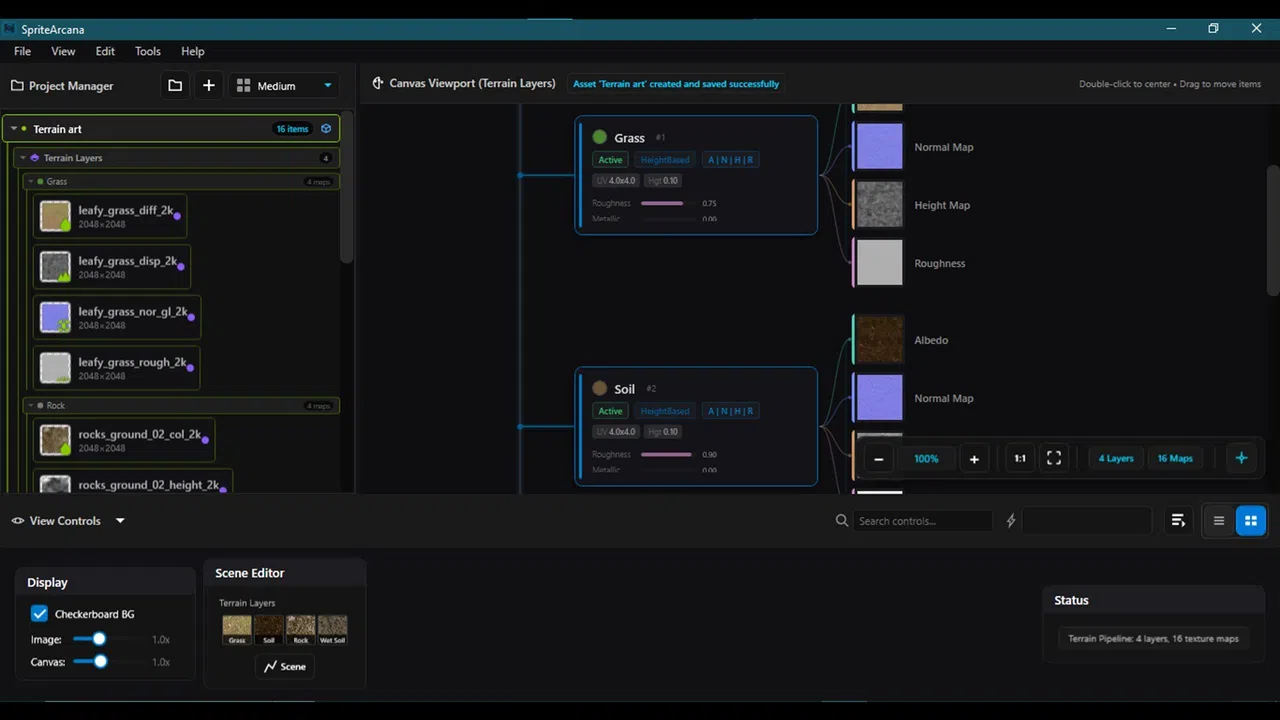The width and height of the screenshot is (1280, 720).
Task: Click the cube icon on Terrain art row
Action: point(326,129)
